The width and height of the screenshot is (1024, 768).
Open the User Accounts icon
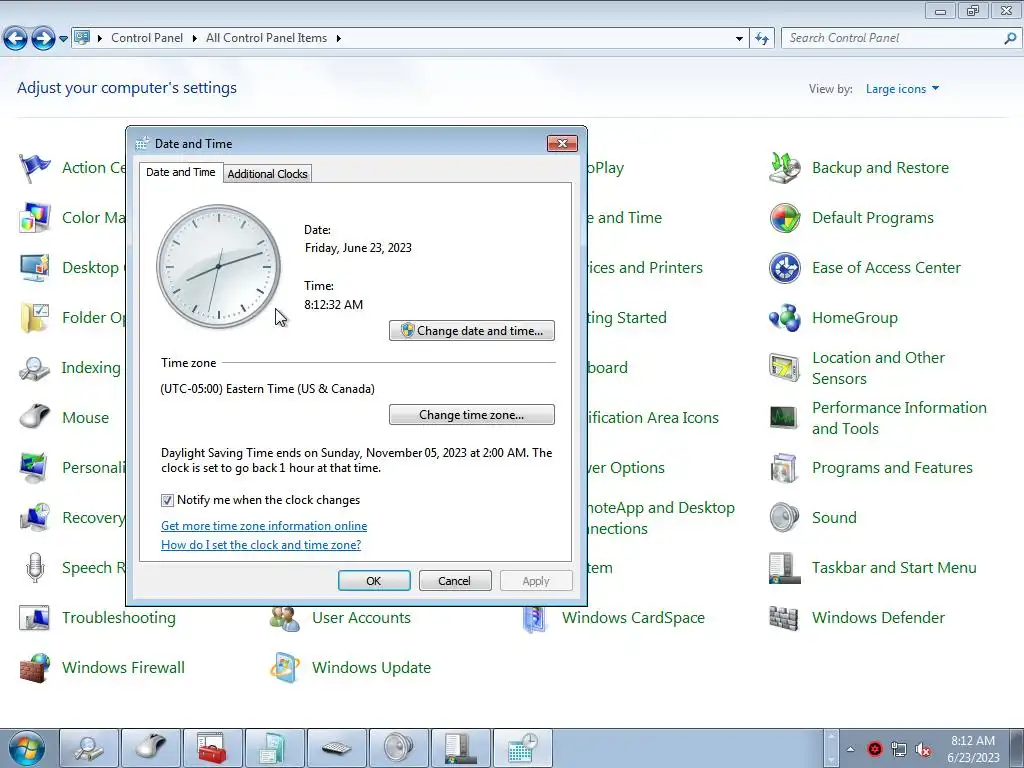click(x=285, y=618)
